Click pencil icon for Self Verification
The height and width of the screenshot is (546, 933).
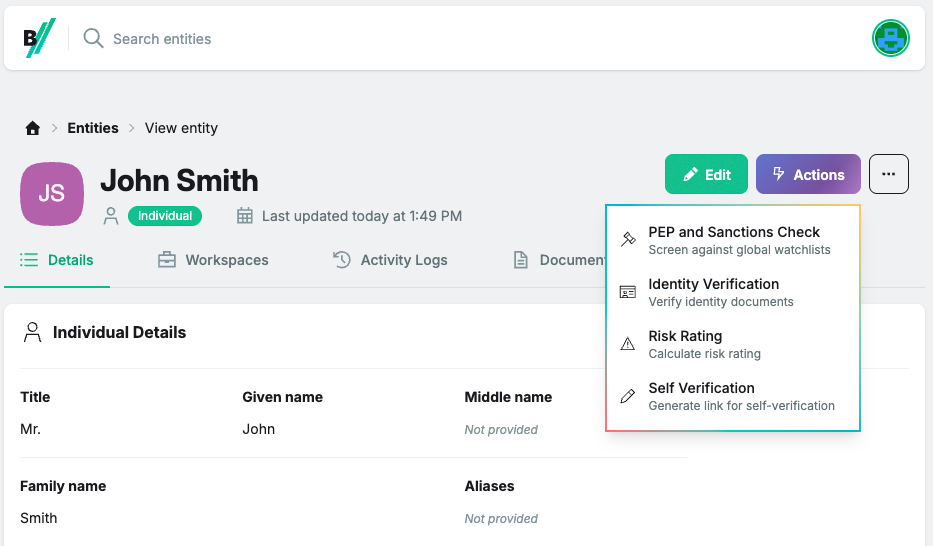628,396
